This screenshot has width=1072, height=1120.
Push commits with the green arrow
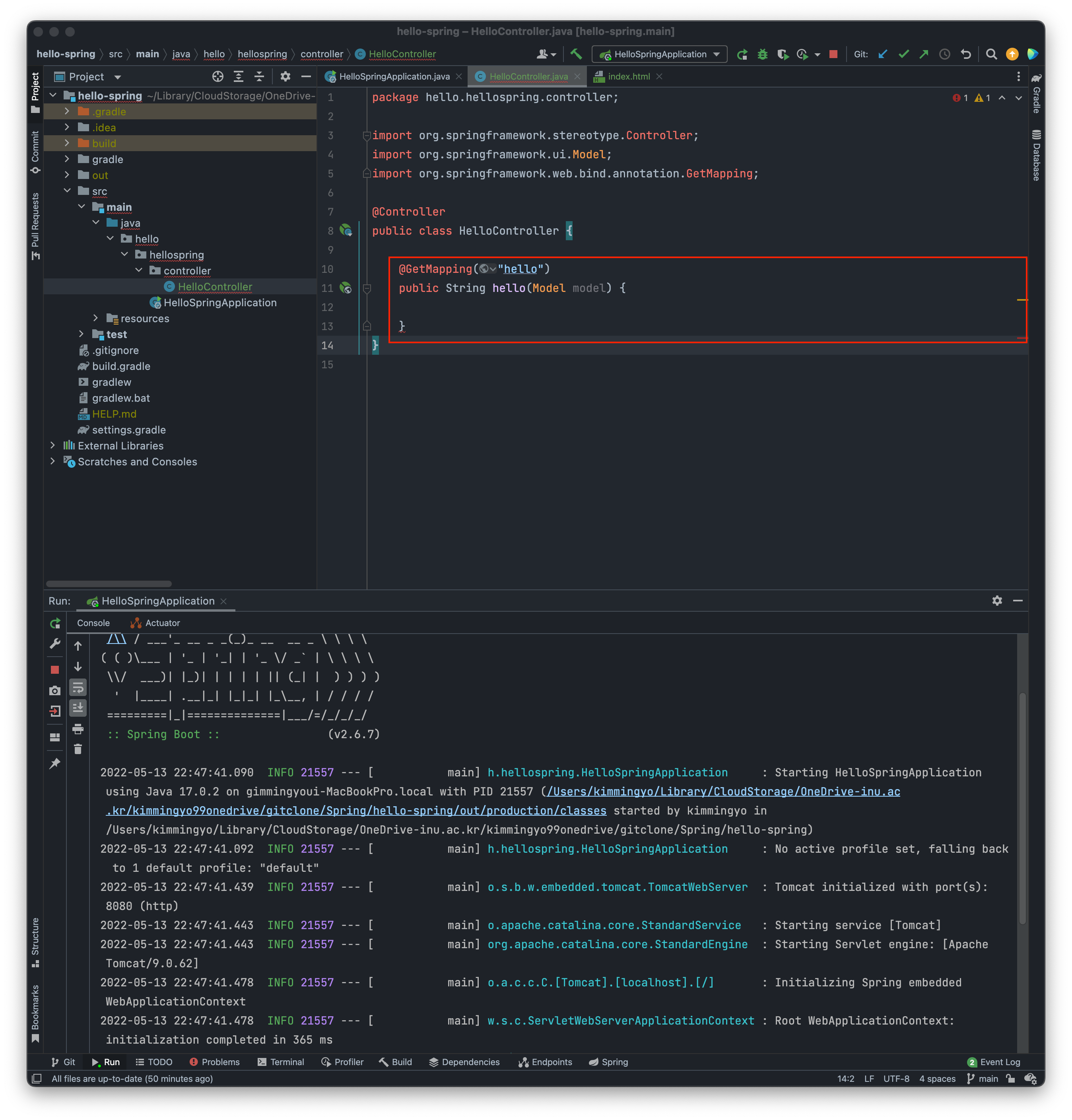924,54
